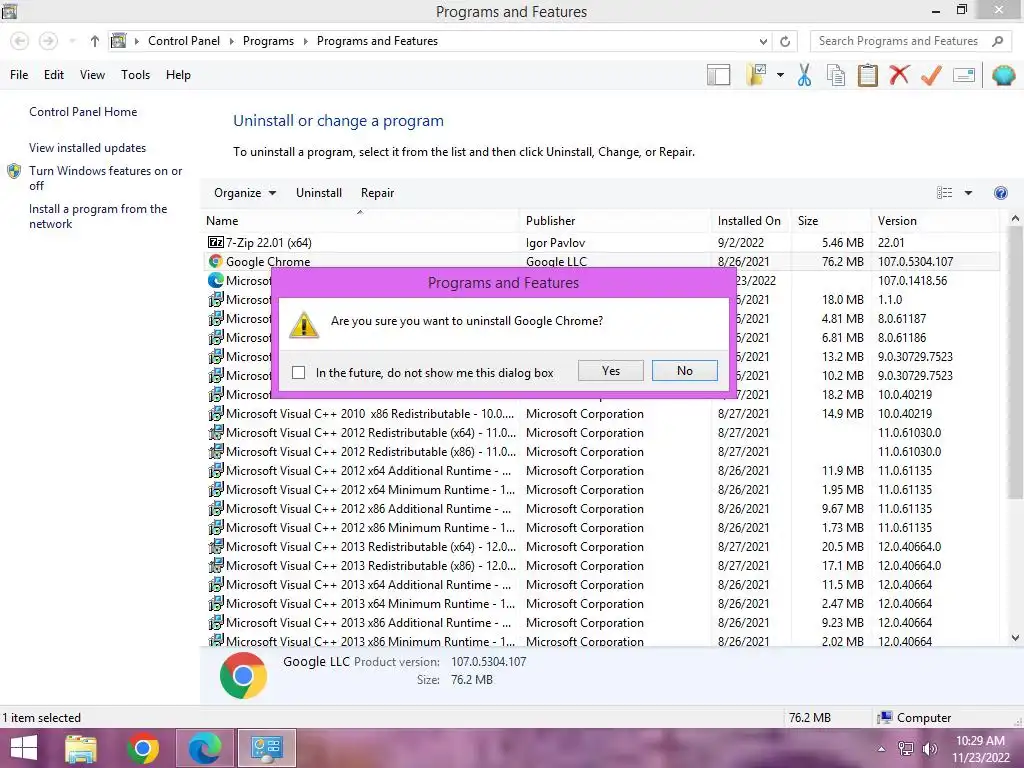Select Microsoft Visual C++ 2010 x86 Redistributable row
Screen dimensions: 1024x768
click(600, 414)
